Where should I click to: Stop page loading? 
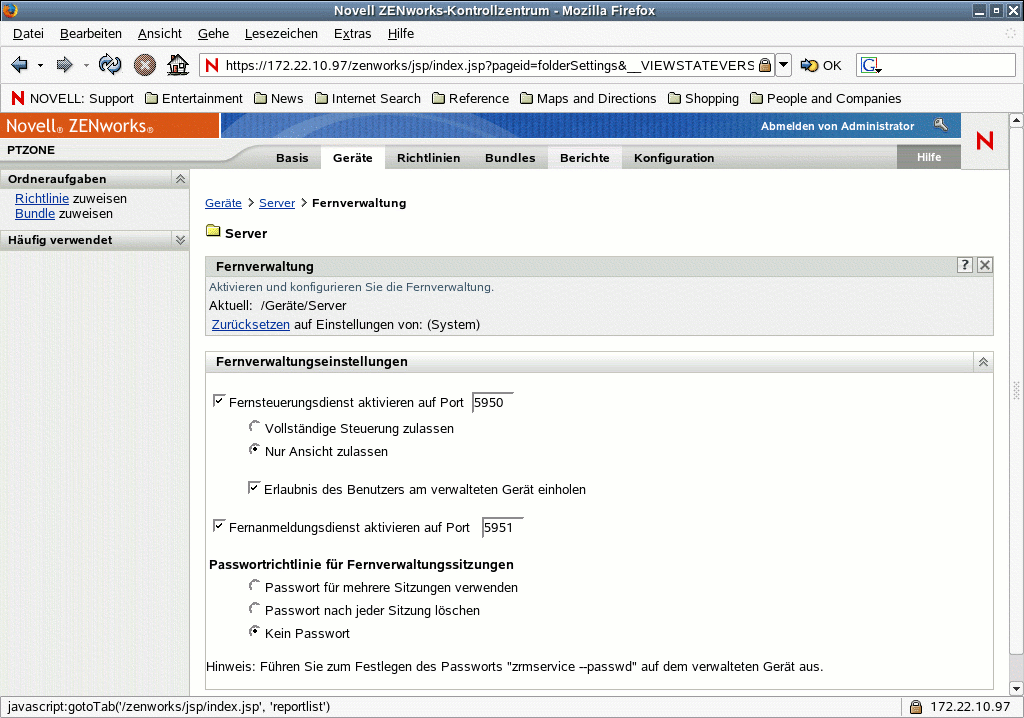point(144,65)
